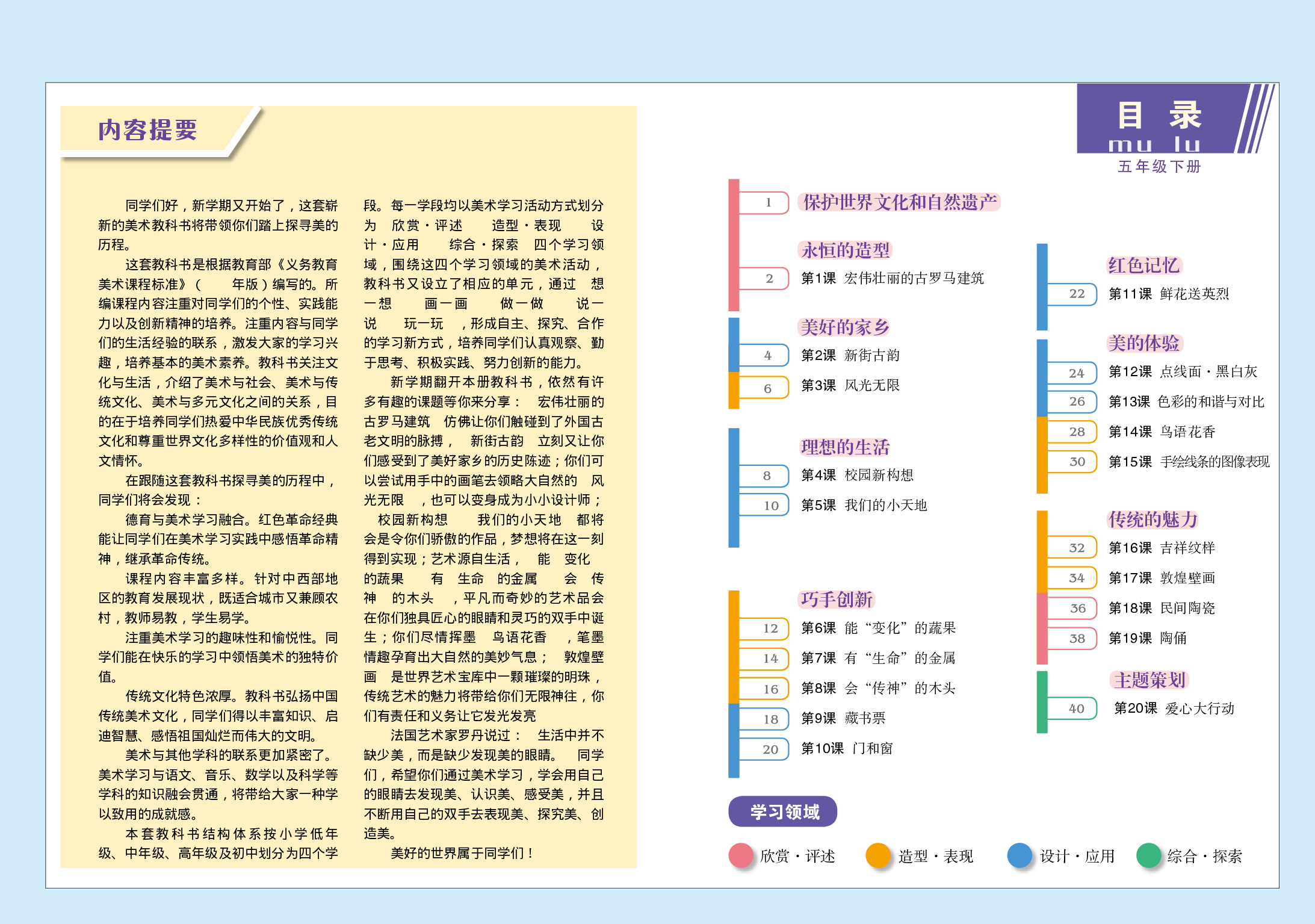Viewport: 1315px width, 924px height.
Task: Select the pink 欣赏·评述 legend dot
Action: pos(740,854)
